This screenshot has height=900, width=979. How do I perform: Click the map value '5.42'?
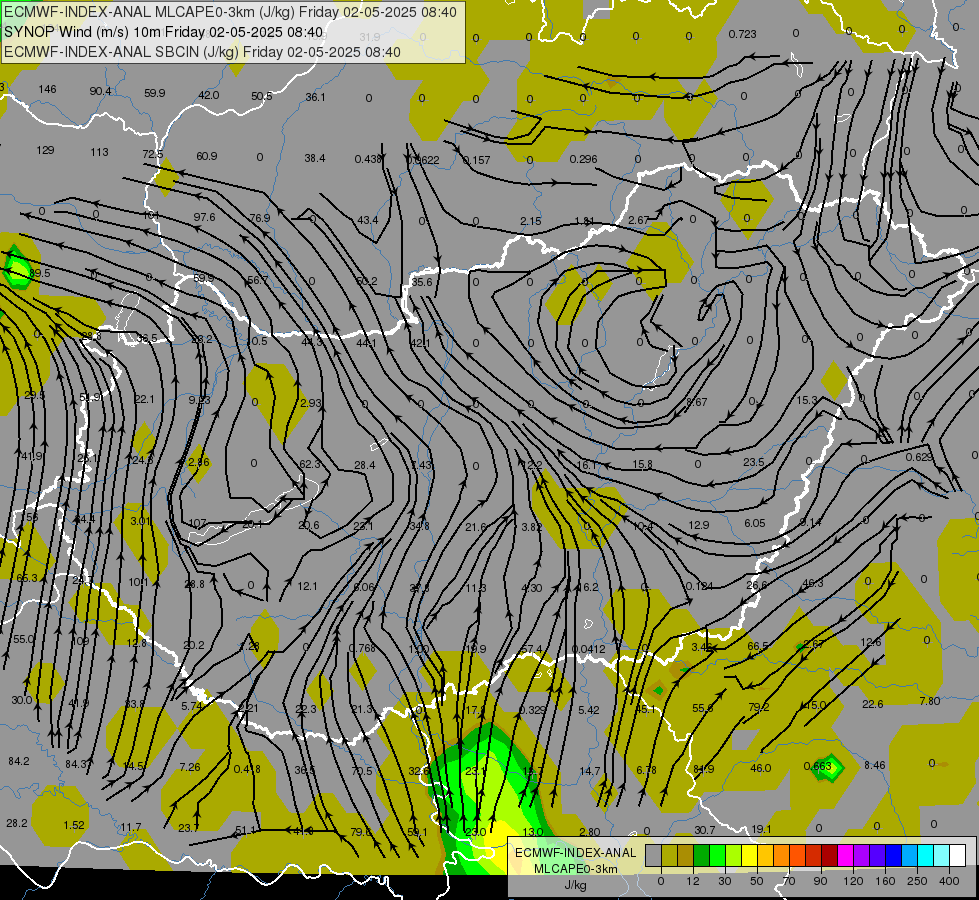coord(589,710)
